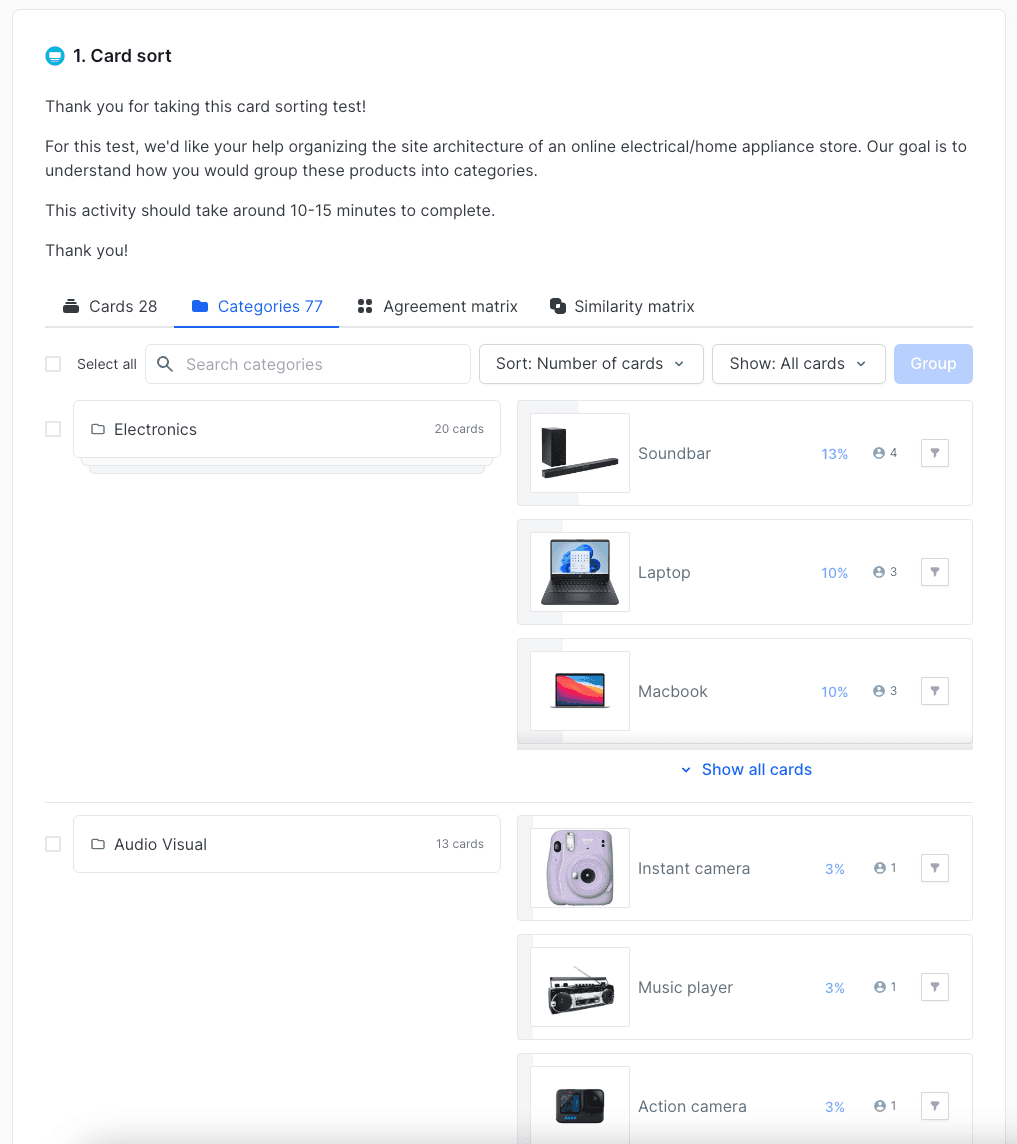This screenshot has height=1144, width=1017.
Task: Click the filter icon beside Macbook
Action: [934, 691]
